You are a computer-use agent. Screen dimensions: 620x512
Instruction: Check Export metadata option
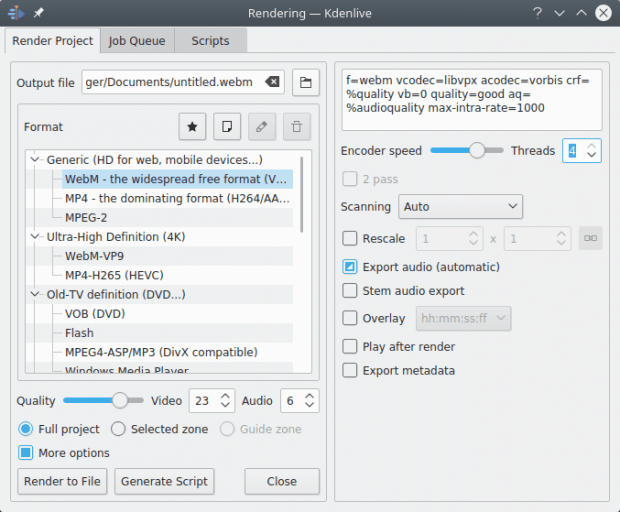[x=350, y=370]
